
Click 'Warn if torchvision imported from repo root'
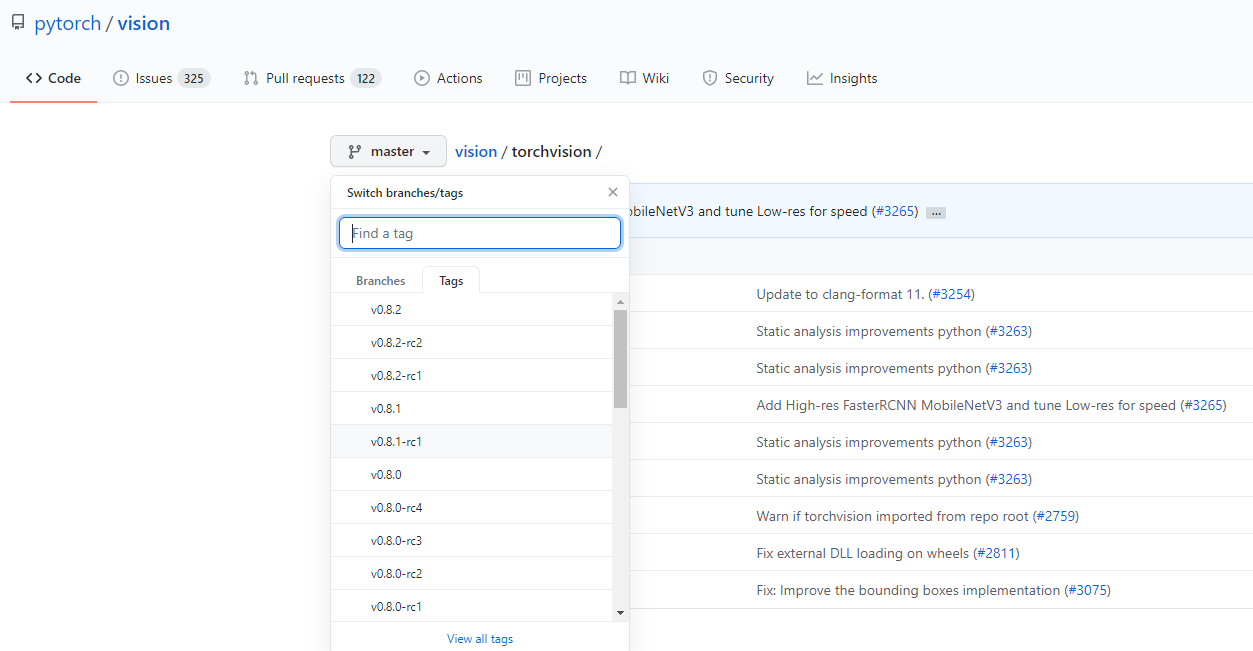click(x=892, y=516)
